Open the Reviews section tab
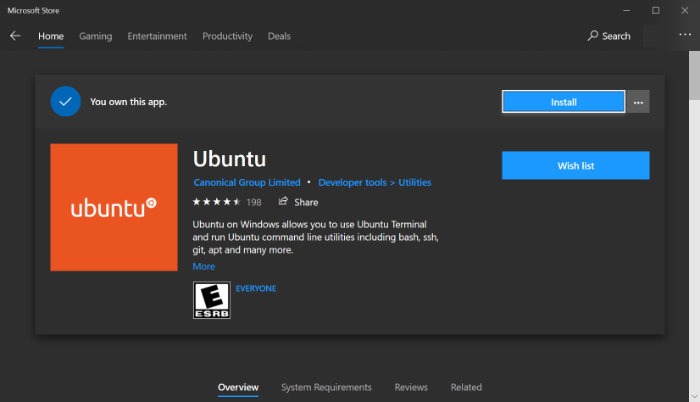Image resolution: width=700 pixels, height=402 pixels. point(411,387)
